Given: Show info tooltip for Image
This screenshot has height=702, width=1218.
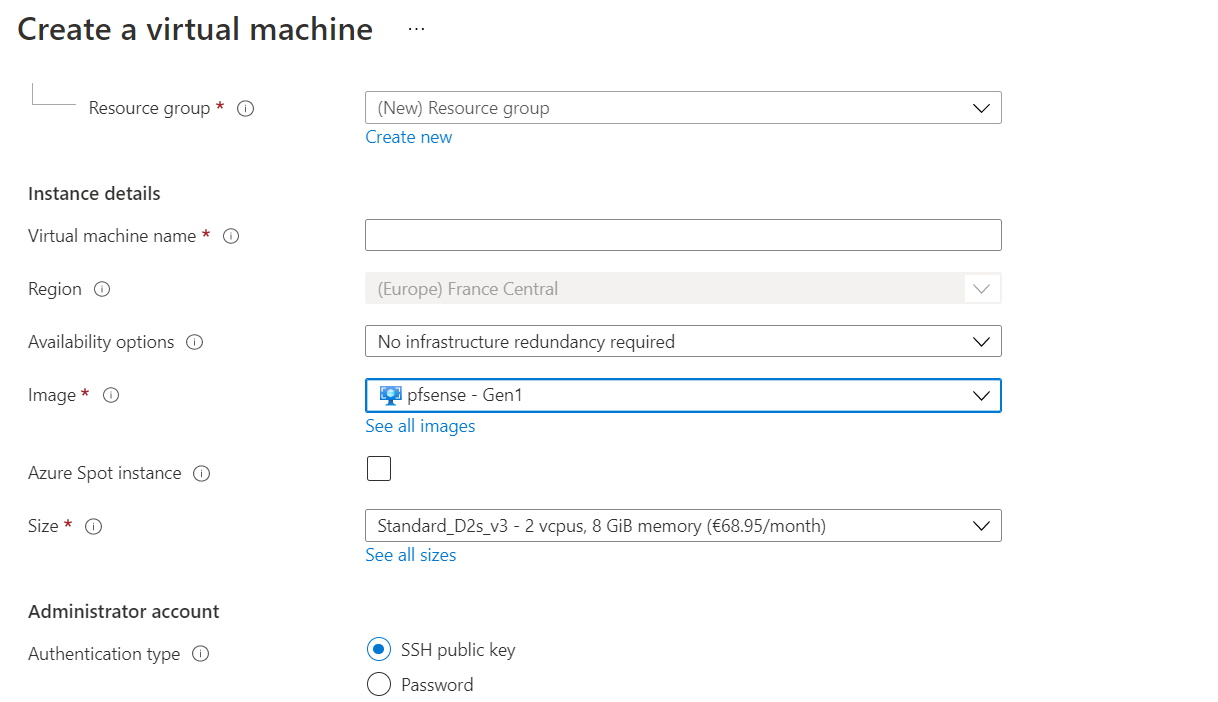Looking at the screenshot, I should 111,395.
